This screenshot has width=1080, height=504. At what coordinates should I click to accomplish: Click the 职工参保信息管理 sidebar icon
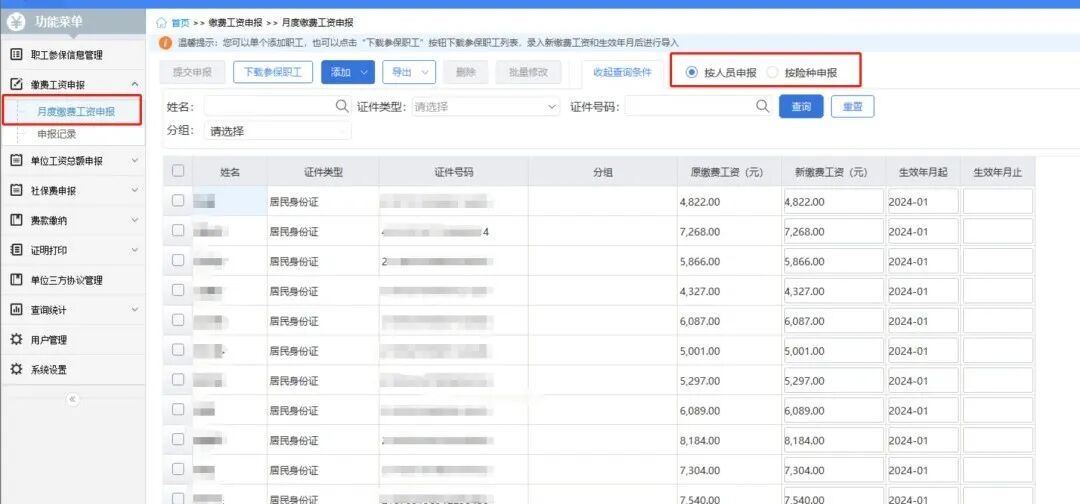[17, 55]
